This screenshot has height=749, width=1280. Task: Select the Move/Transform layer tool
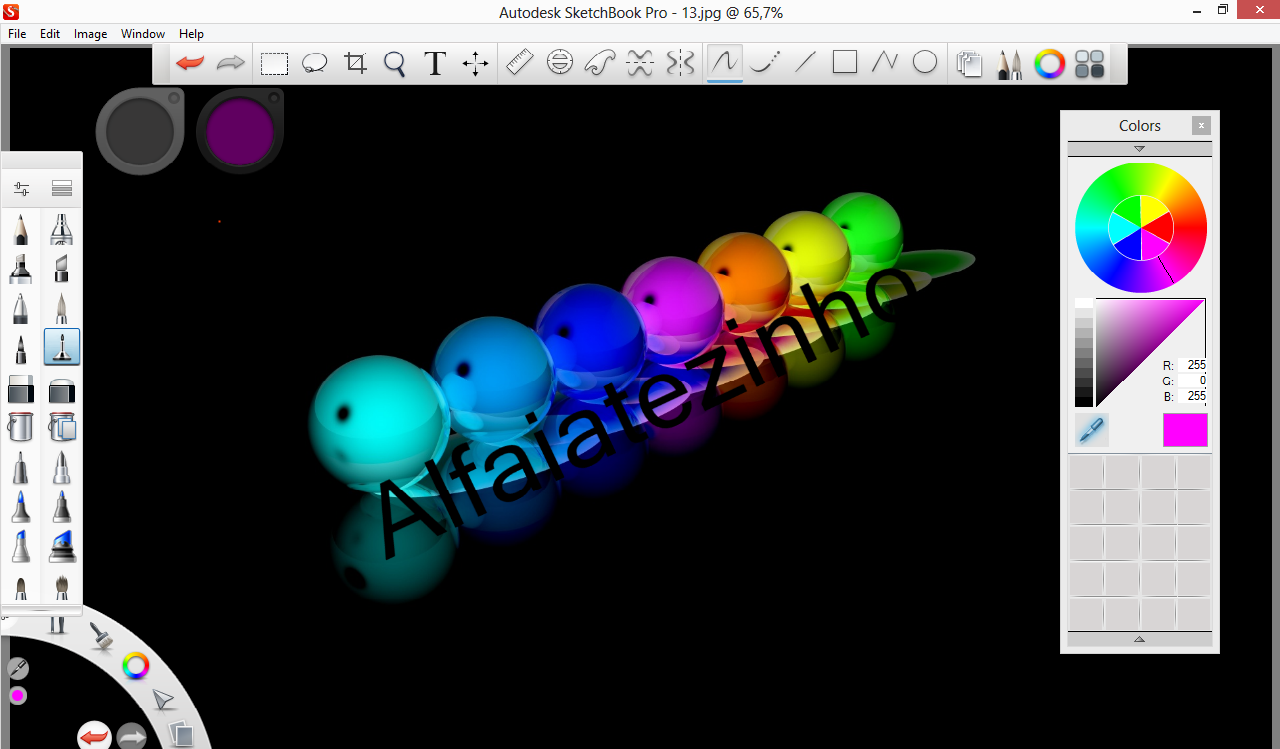(x=475, y=64)
